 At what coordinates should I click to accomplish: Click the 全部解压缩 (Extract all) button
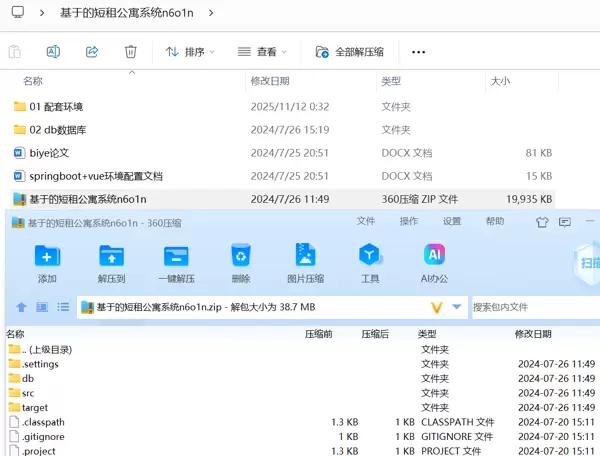coord(350,51)
